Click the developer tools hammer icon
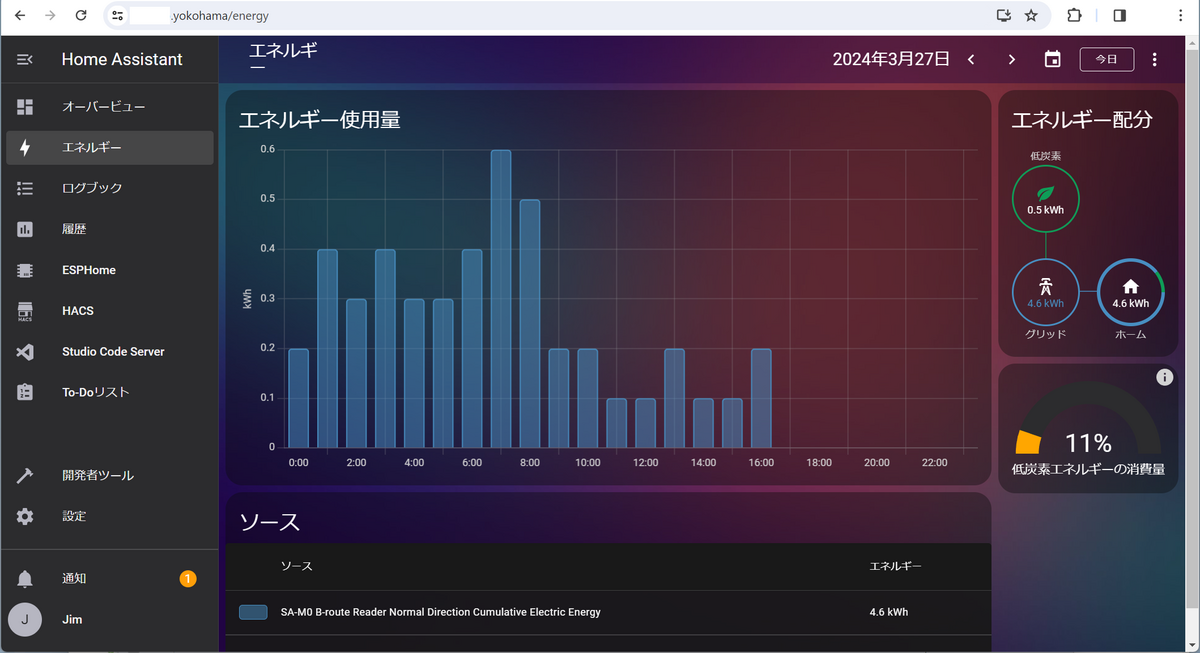The height and width of the screenshot is (653, 1200). pyautogui.click(x=25, y=475)
